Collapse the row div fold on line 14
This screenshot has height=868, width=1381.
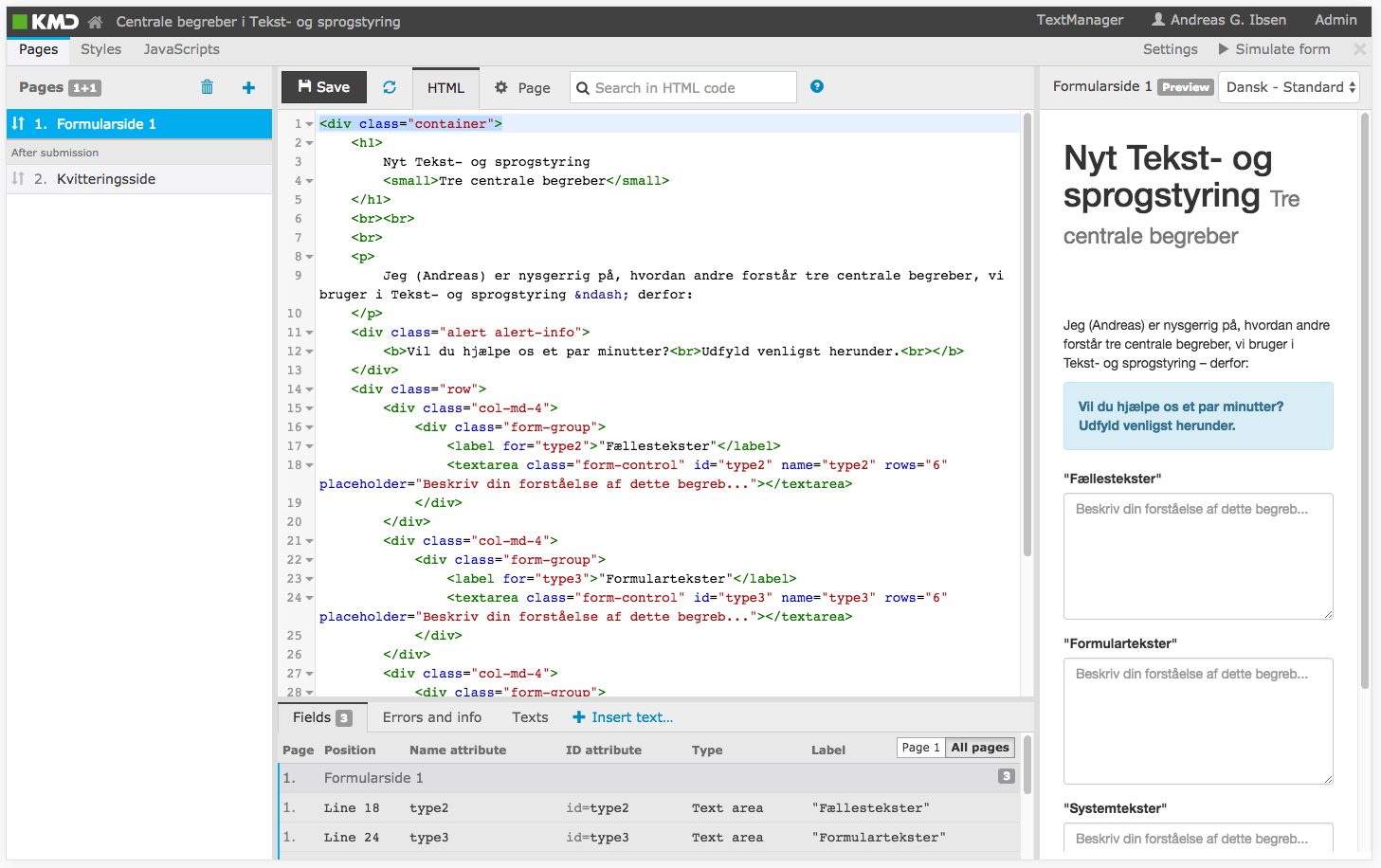[308, 389]
